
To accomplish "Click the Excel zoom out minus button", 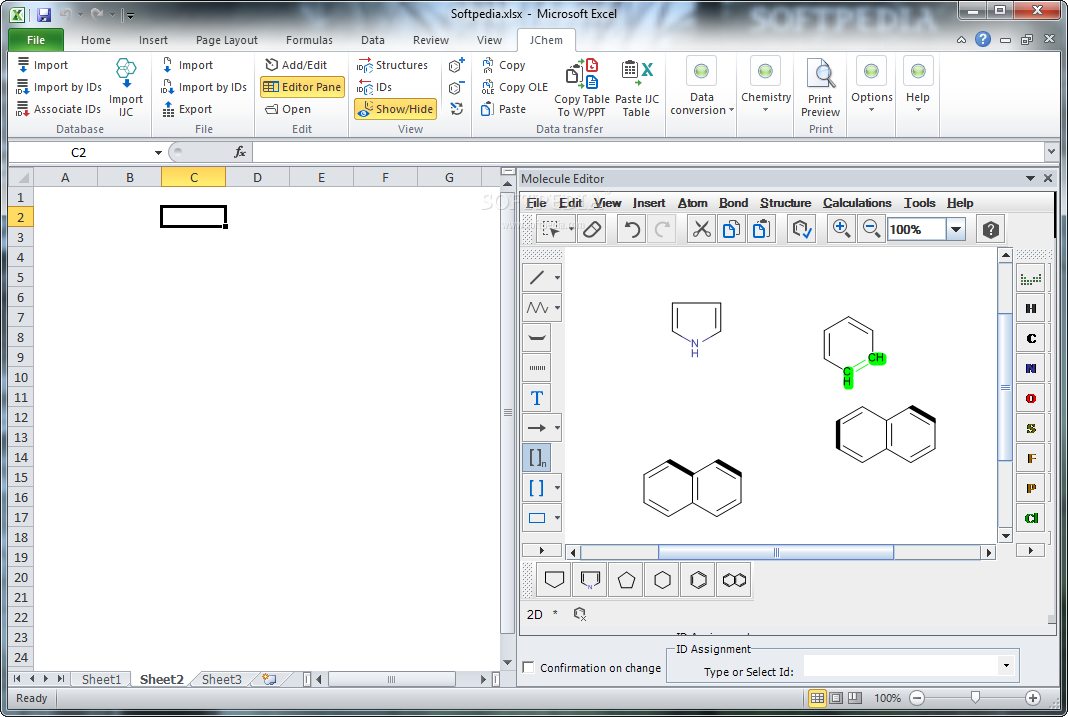I will point(917,698).
